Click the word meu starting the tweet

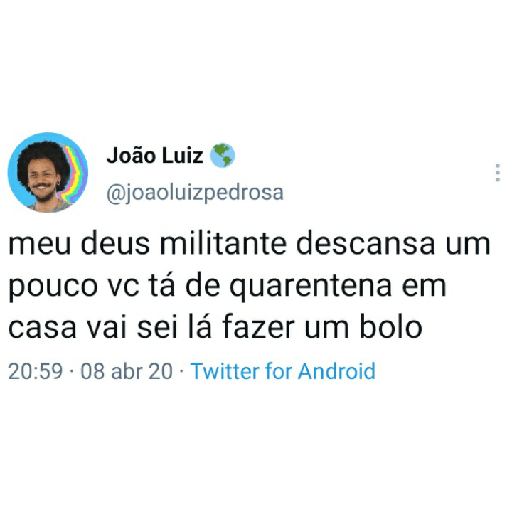(x=39, y=245)
